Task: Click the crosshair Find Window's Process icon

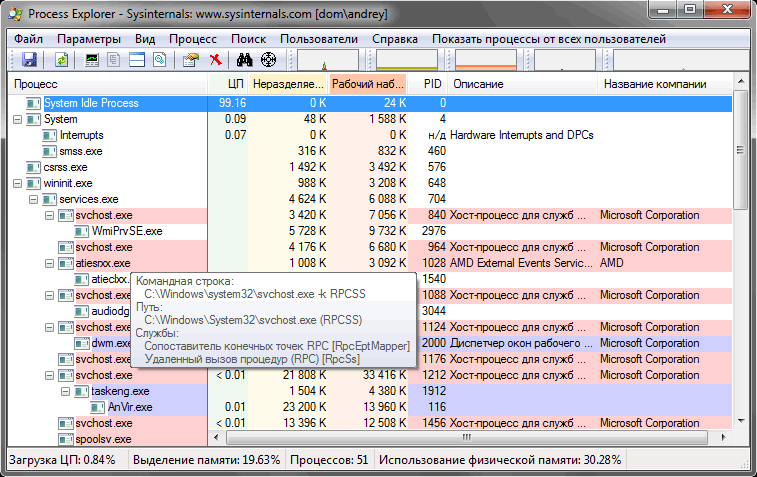Action: pyautogui.click(x=267, y=60)
